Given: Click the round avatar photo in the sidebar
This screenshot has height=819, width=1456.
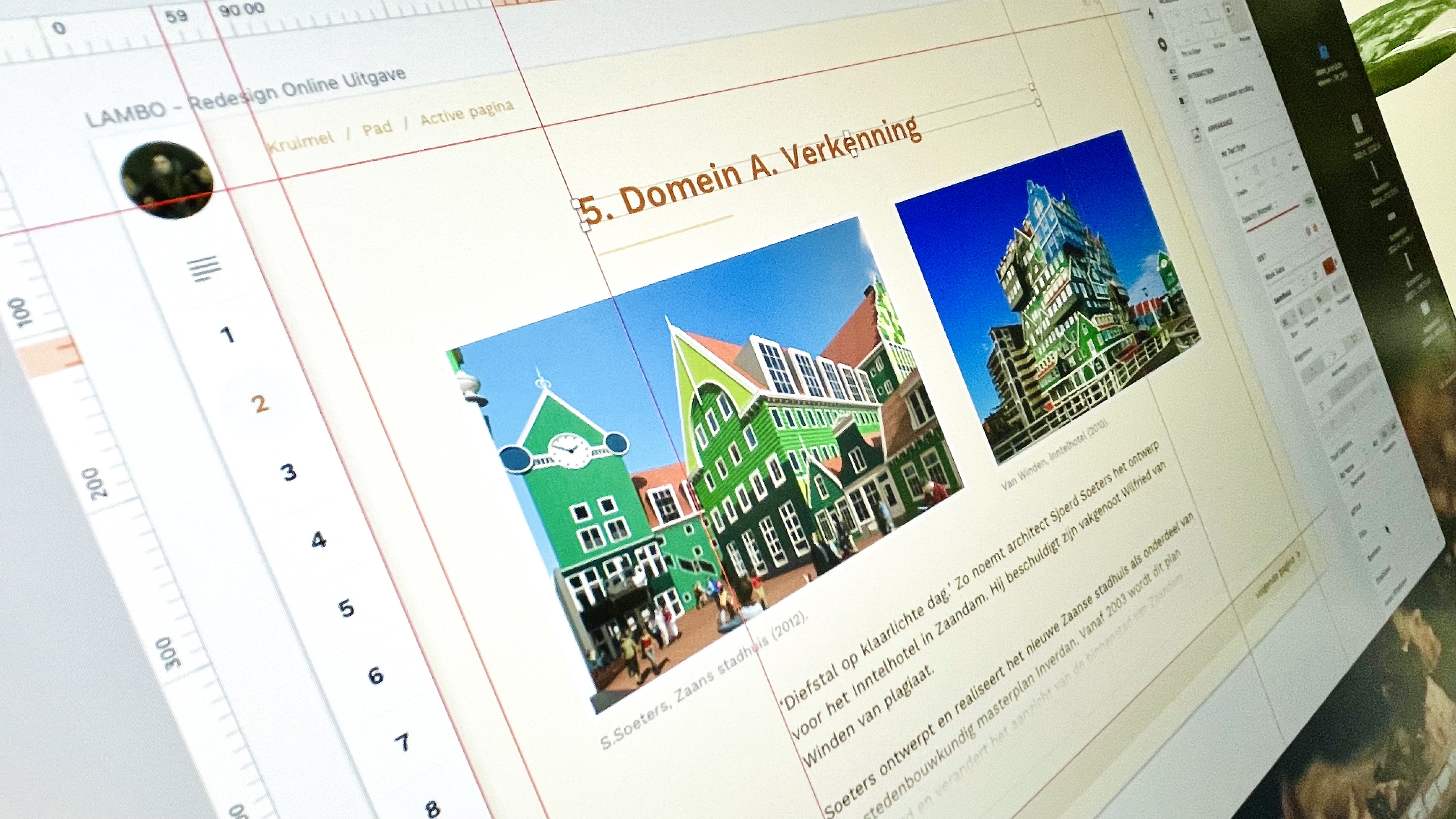Looking at the screenshot, I should tap(167, 180).
